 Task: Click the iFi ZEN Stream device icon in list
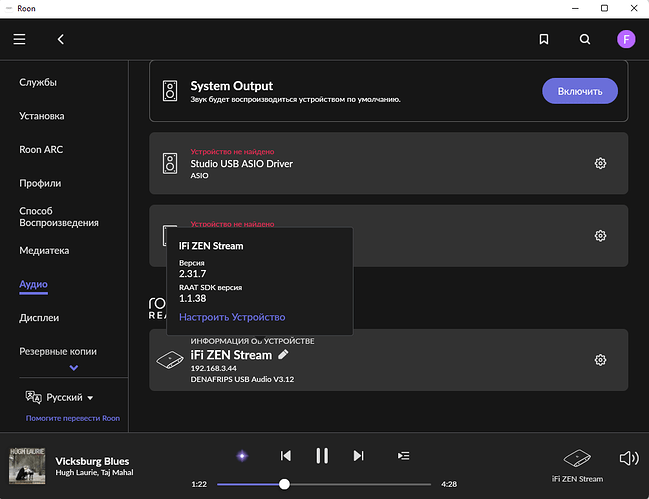pos(170,360)
